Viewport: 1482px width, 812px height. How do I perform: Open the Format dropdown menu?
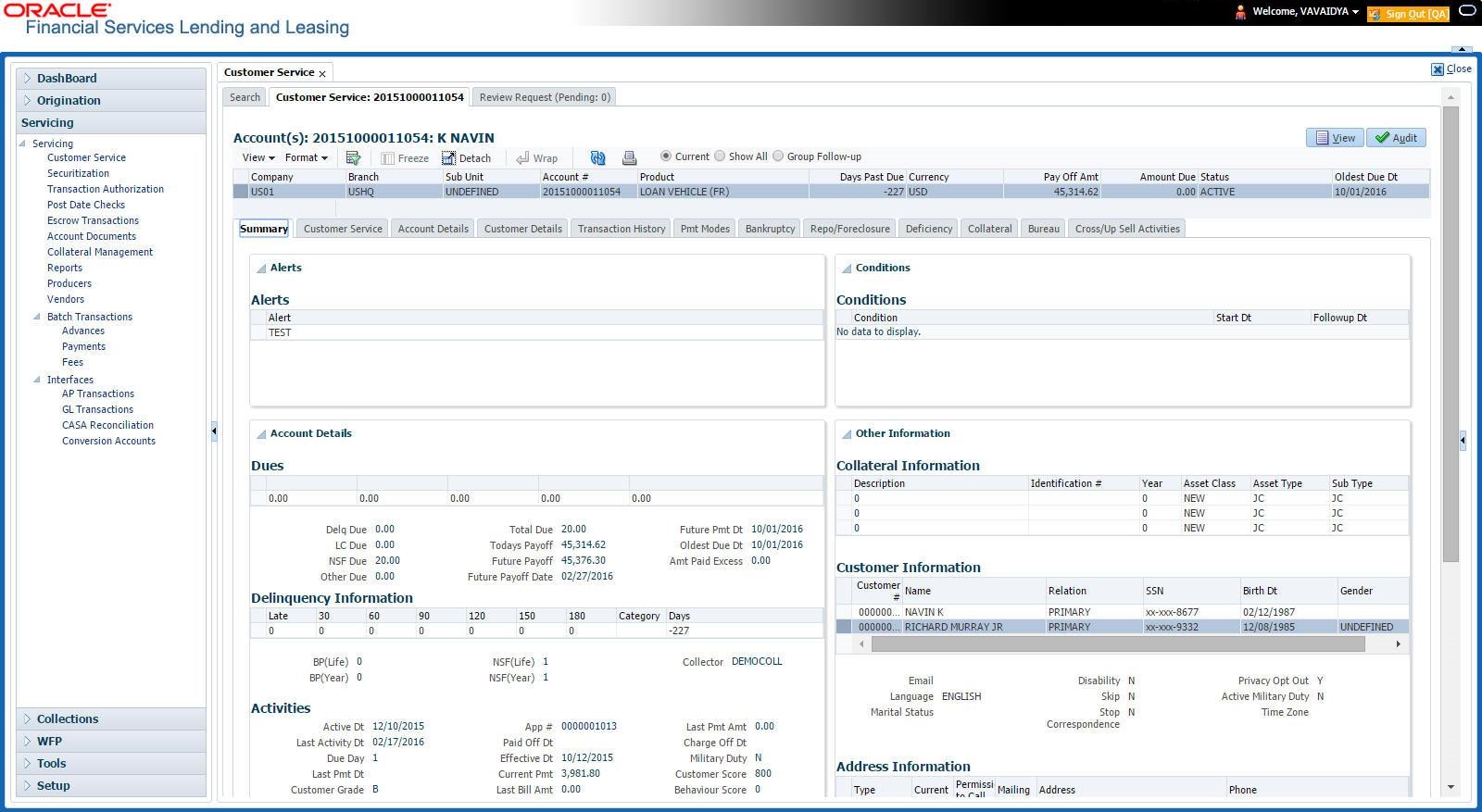tap(306, 158)
